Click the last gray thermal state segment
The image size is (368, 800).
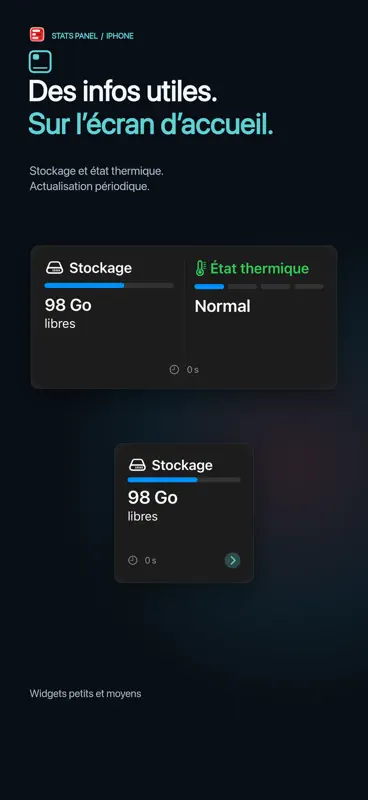tap(309, 287)
